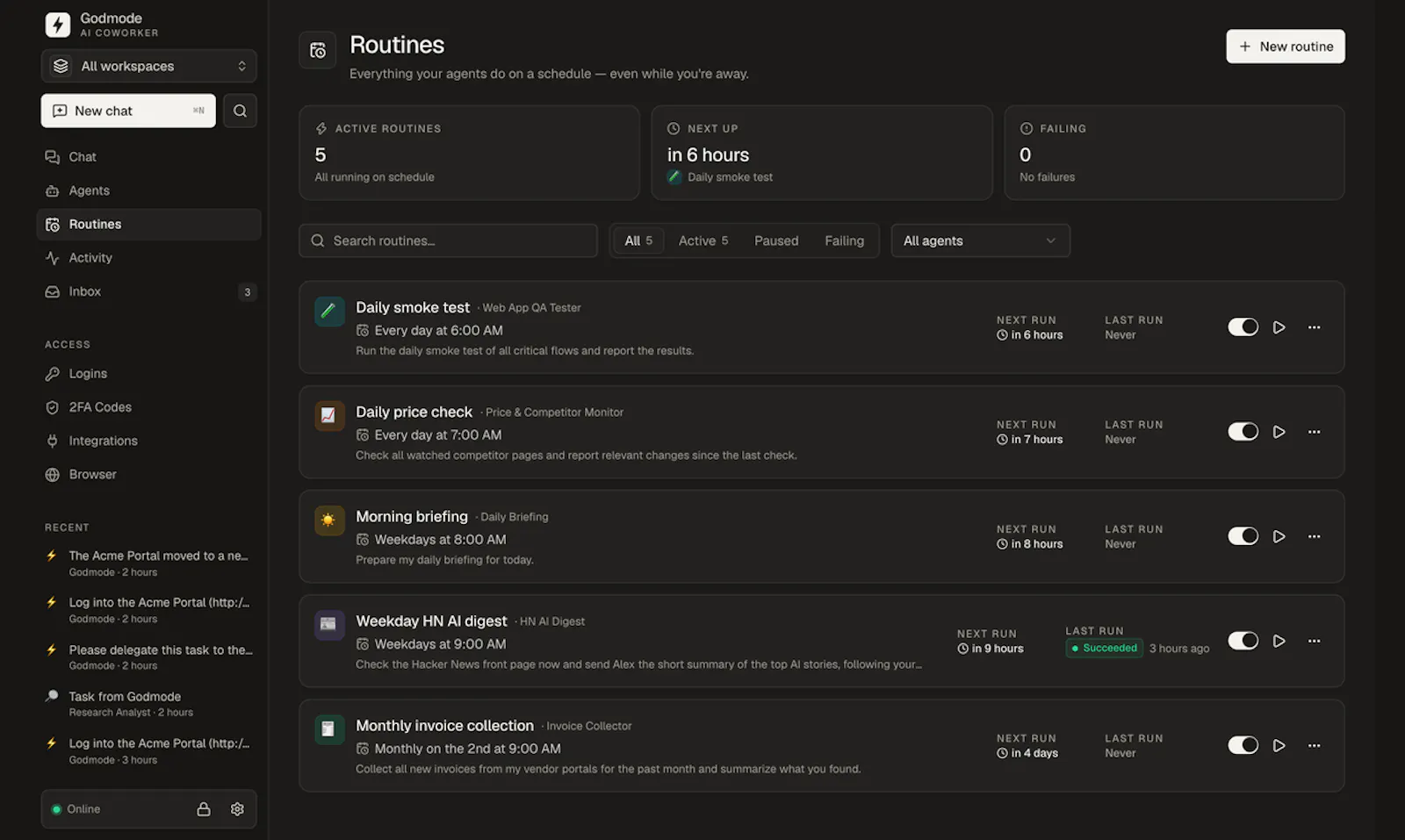1405x840 pixels.
Task: Open the All agents filter dropdown
Action: (980, 241)
